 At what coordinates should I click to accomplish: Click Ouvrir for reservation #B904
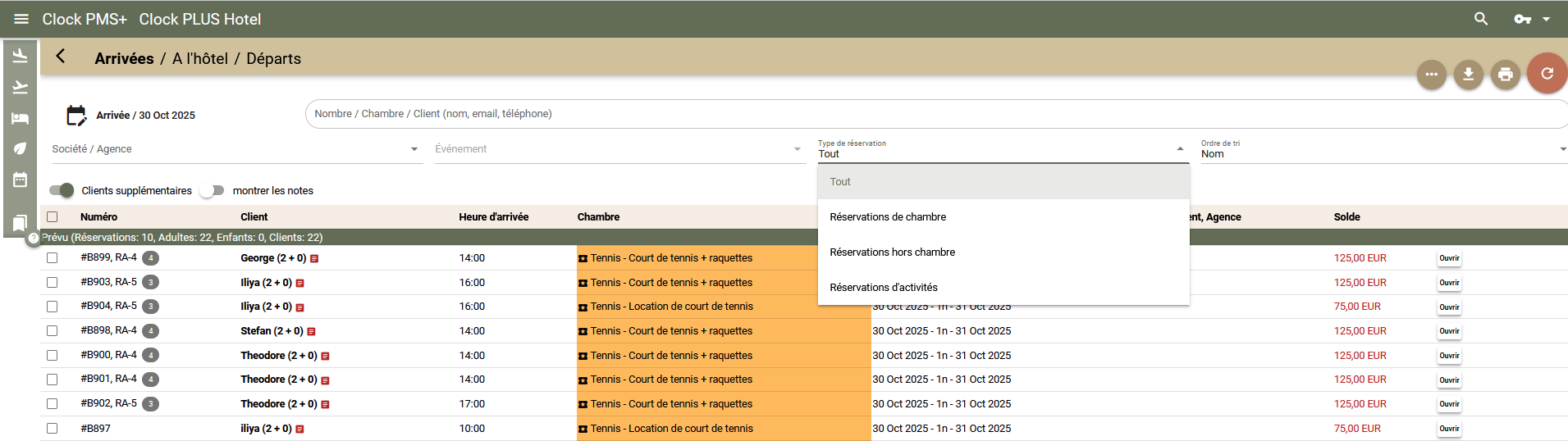1449,307
